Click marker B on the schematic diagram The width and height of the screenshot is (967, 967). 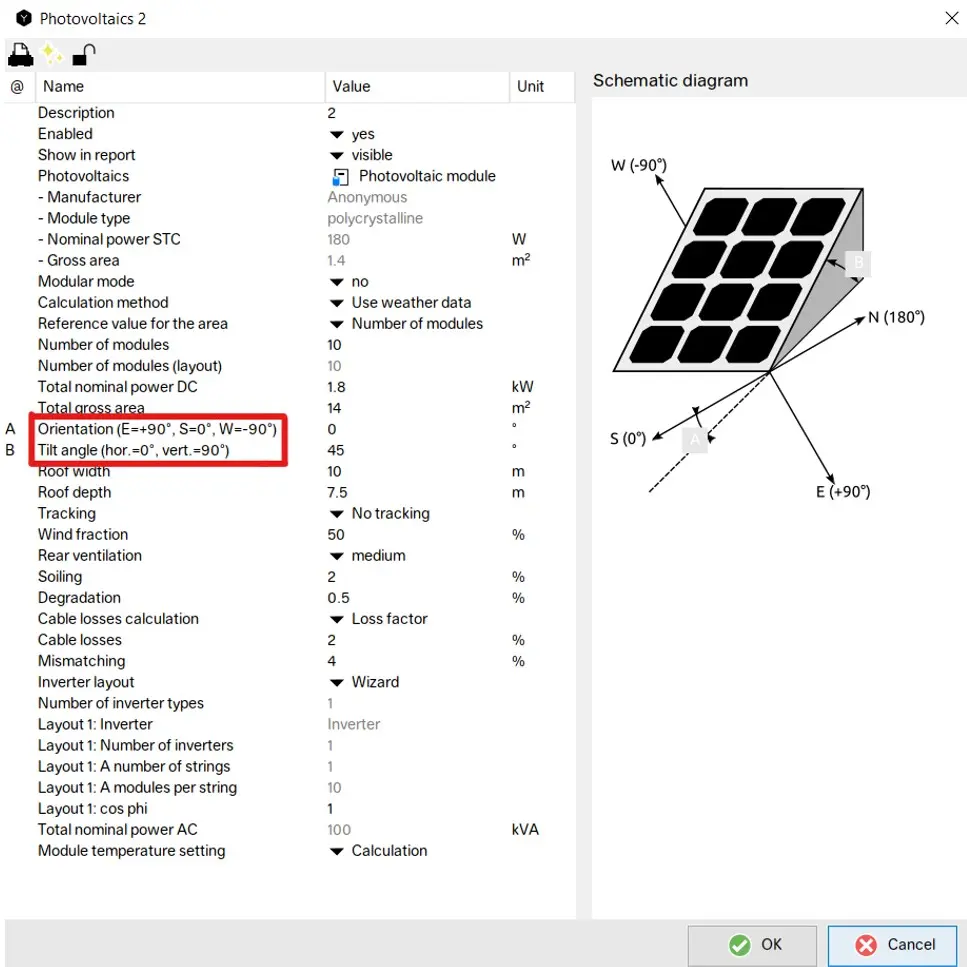(x=857, y=264)
